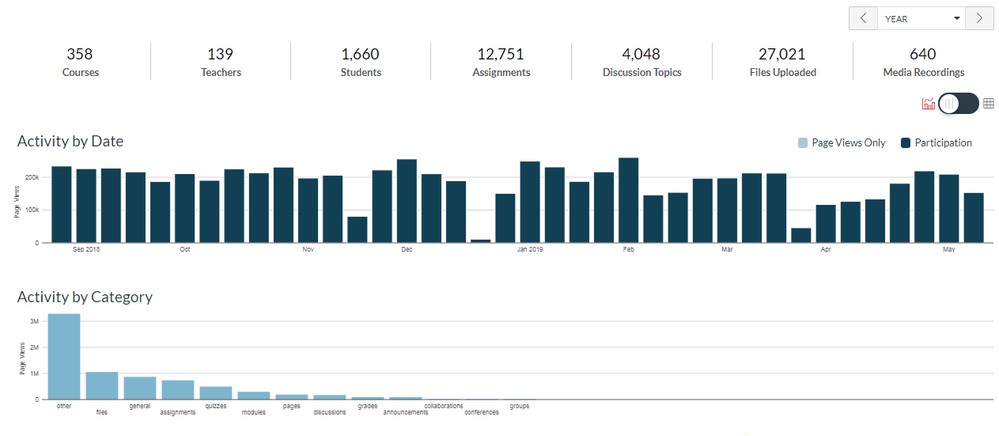The height and width of the screenshot is (436, 999).
Task: Toggle Participation legend series
Action: click(943, 143)
